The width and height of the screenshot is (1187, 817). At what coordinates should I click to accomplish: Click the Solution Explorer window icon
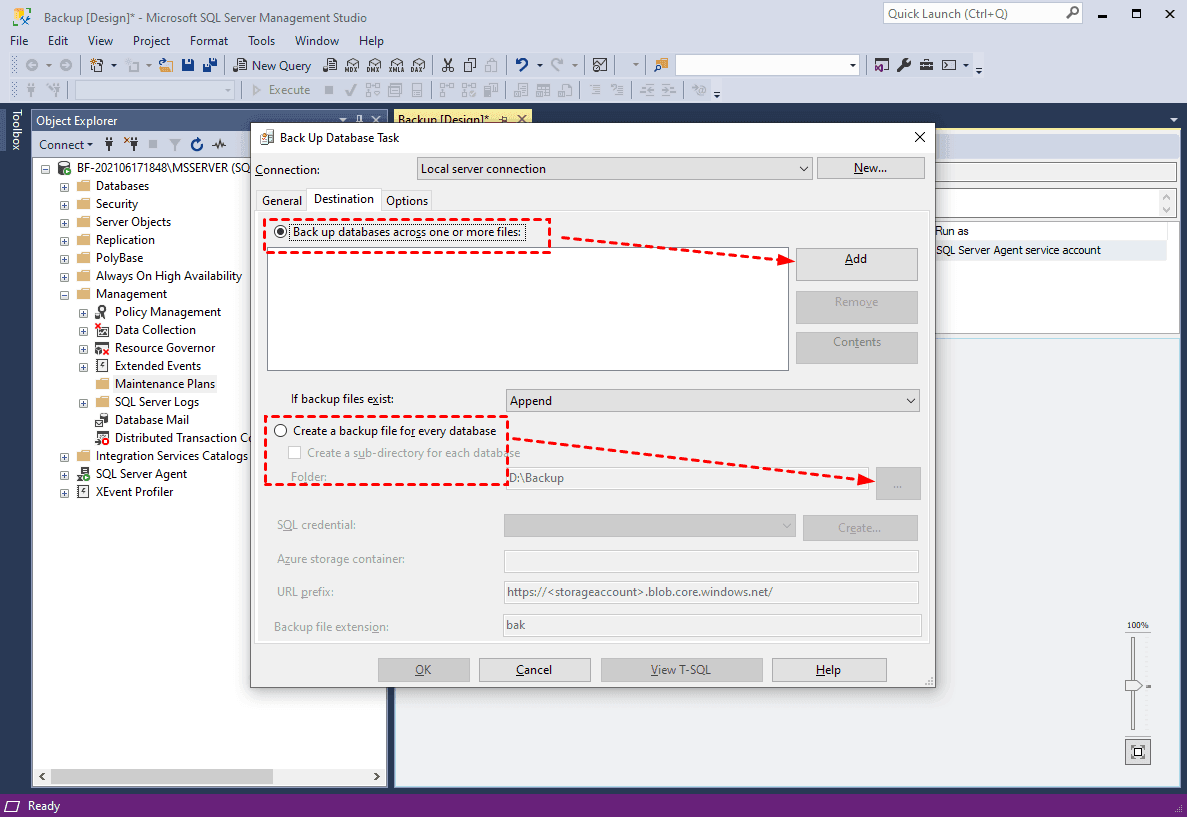881,65
